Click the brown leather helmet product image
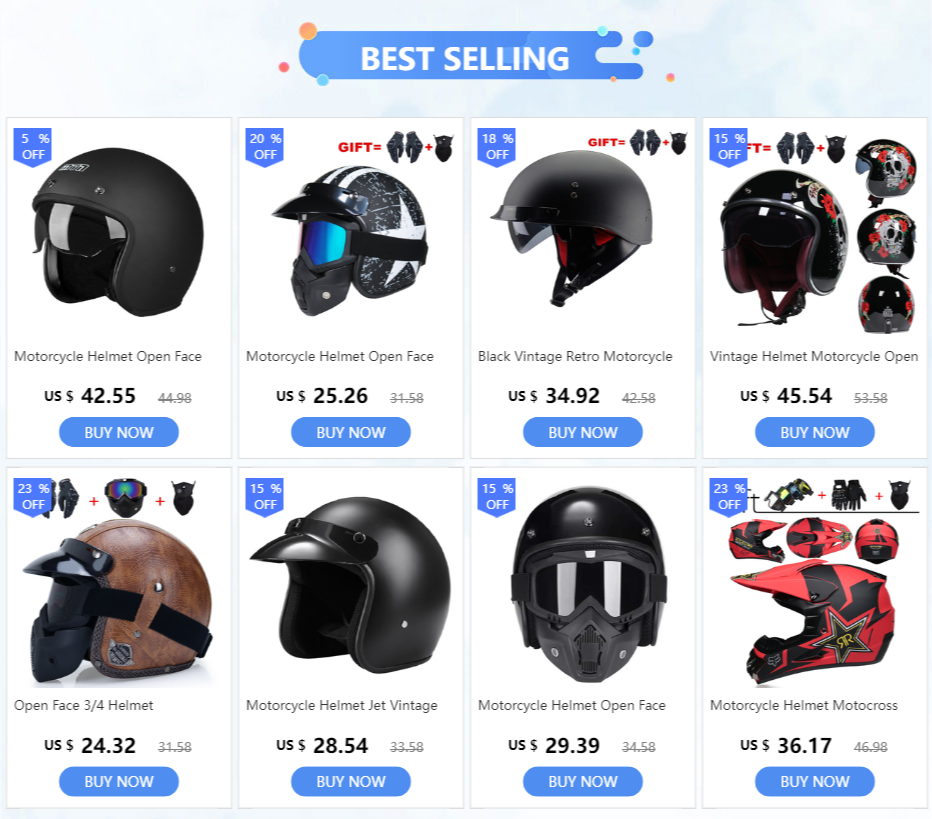932x819 pixels. pos(118,600)
